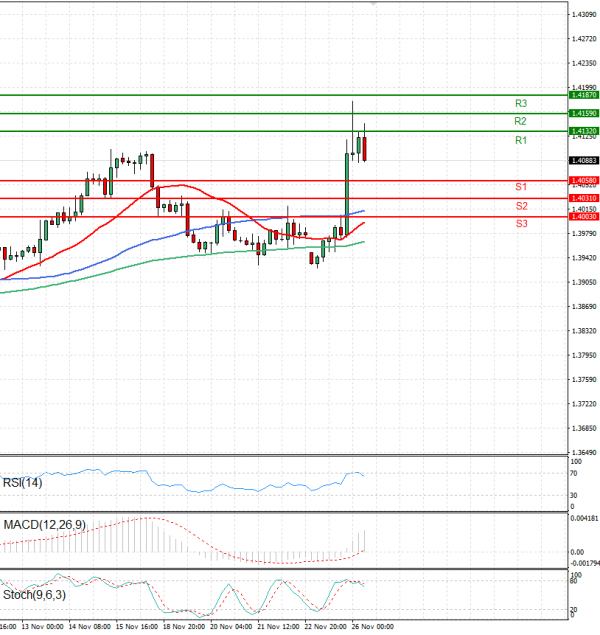The width and height of the screenshot is (600, 635).
Task: Click the green 1.41320 price tag
Action: tap(584, 131)
